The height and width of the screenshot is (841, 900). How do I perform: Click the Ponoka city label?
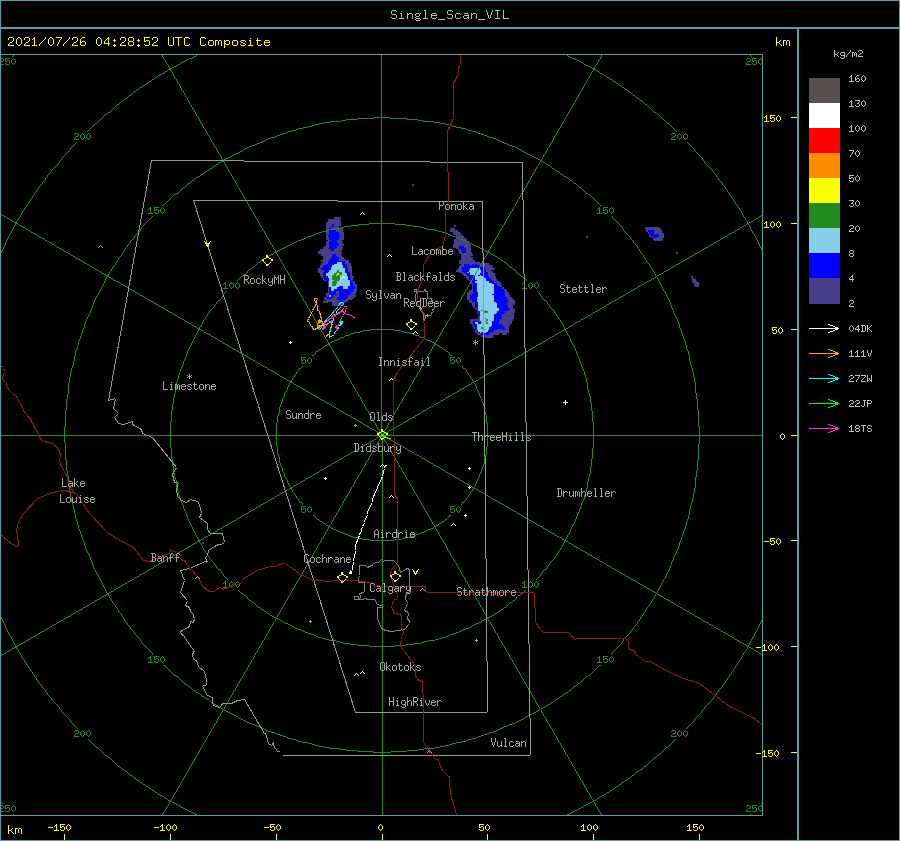(x=456, y=206)
